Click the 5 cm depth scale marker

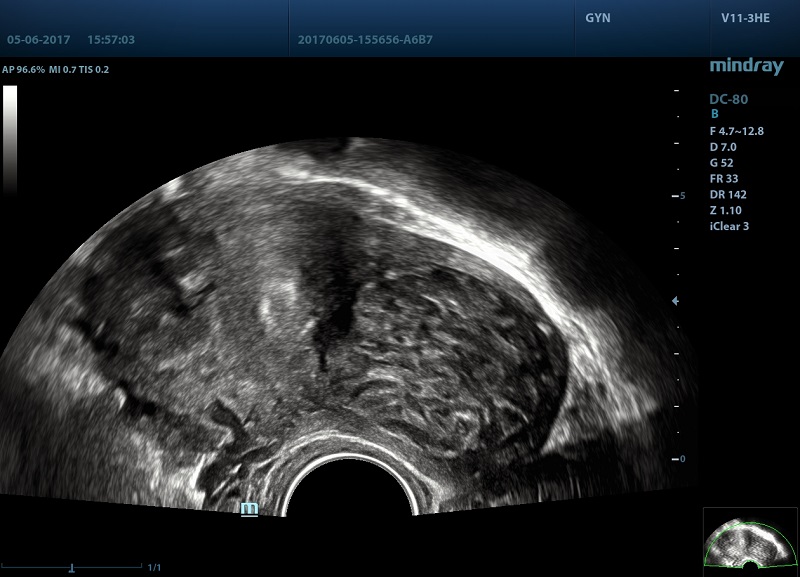[x=679, y=196]
